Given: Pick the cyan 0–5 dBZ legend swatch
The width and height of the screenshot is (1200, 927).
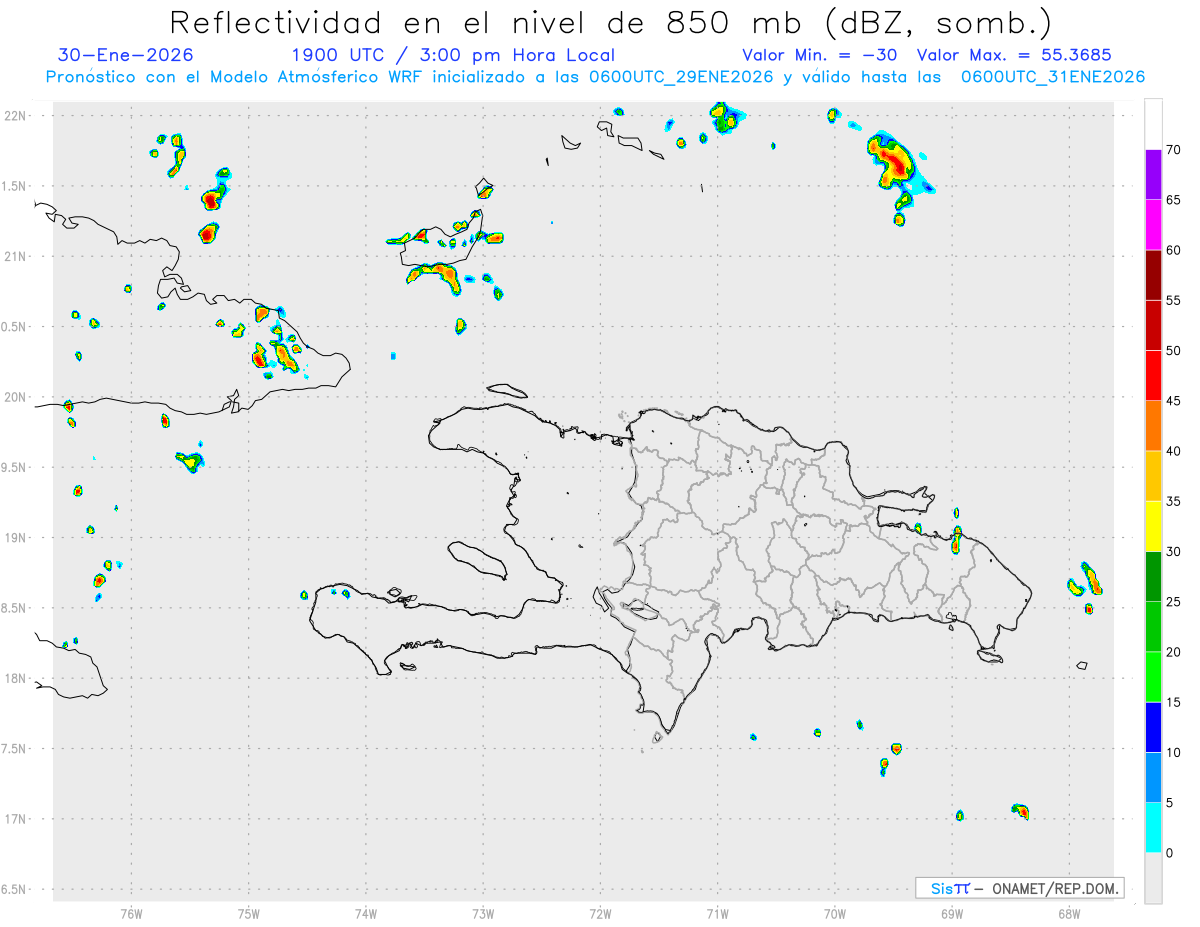Looking at the screenshot, I should [x=1153, y=827].
